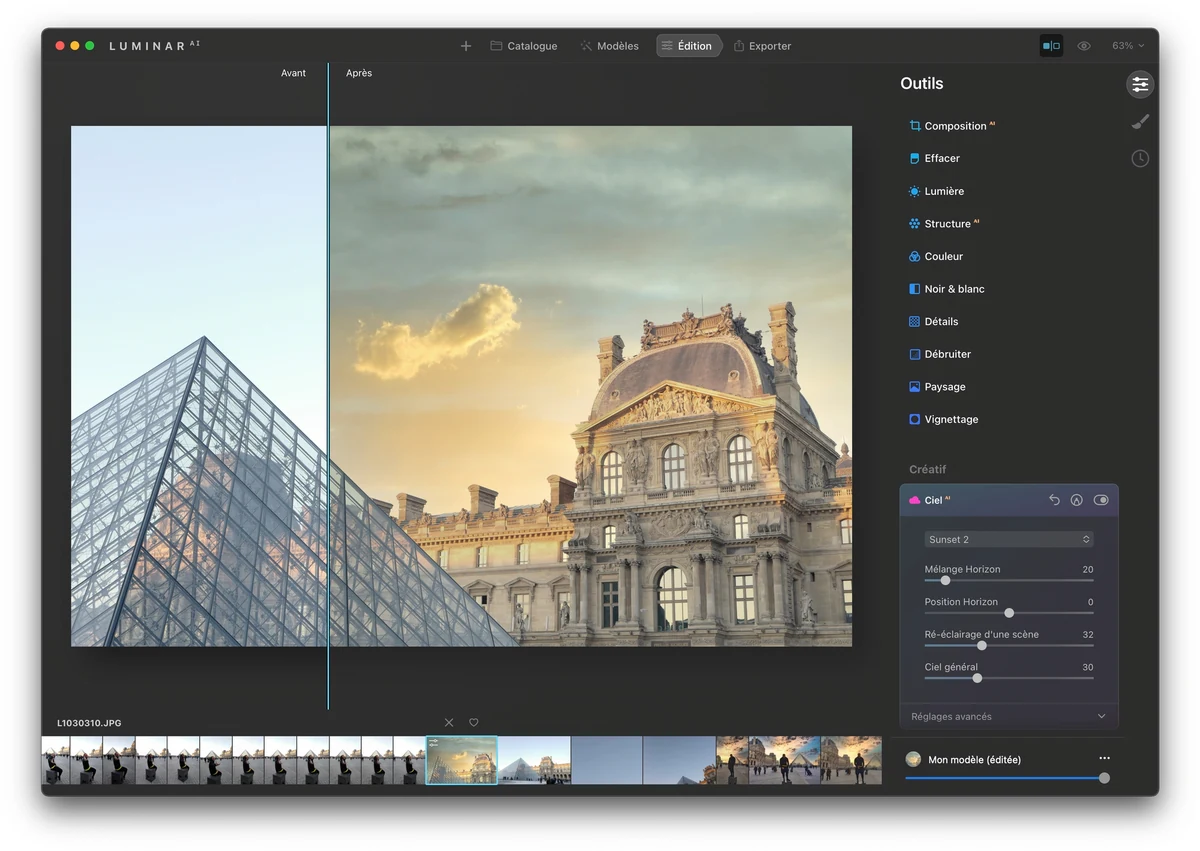This screenshot has width=1200, height=851.
Task: Open the Noir & blanc tool
Action: point(946,289)
